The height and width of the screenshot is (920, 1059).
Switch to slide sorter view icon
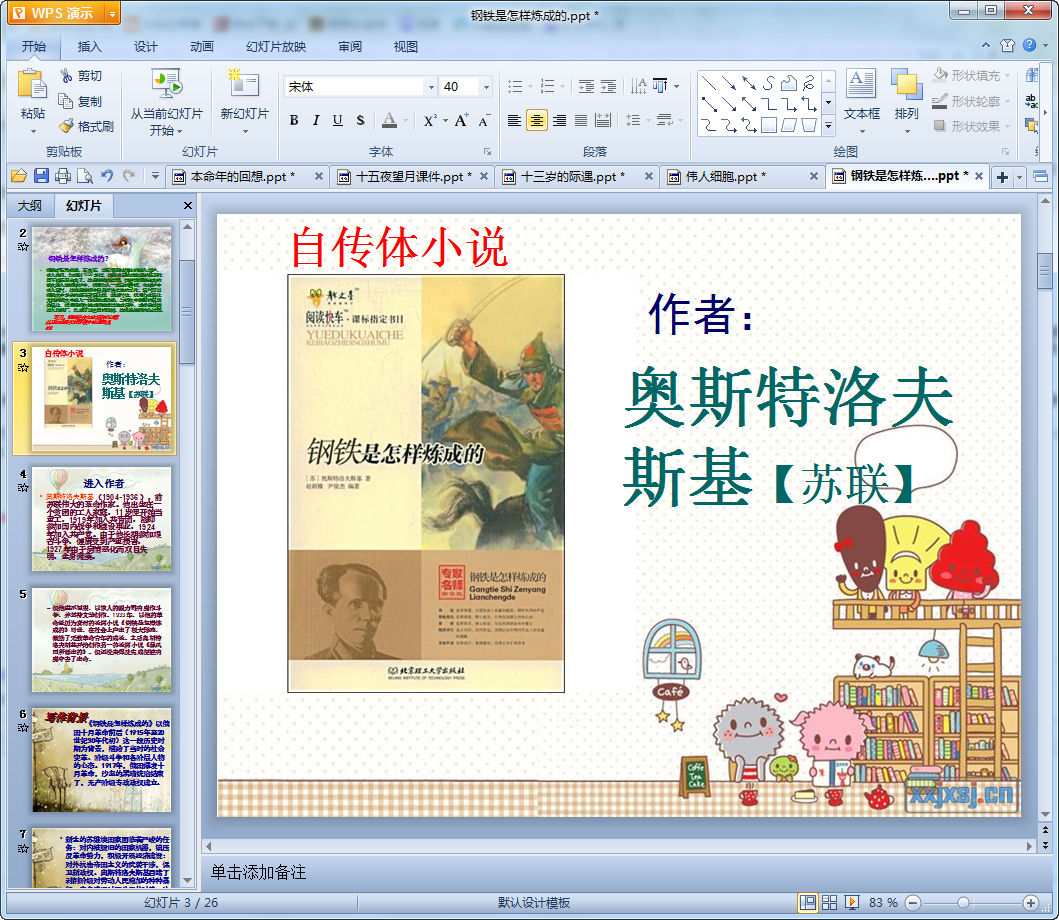click(829, 902)
